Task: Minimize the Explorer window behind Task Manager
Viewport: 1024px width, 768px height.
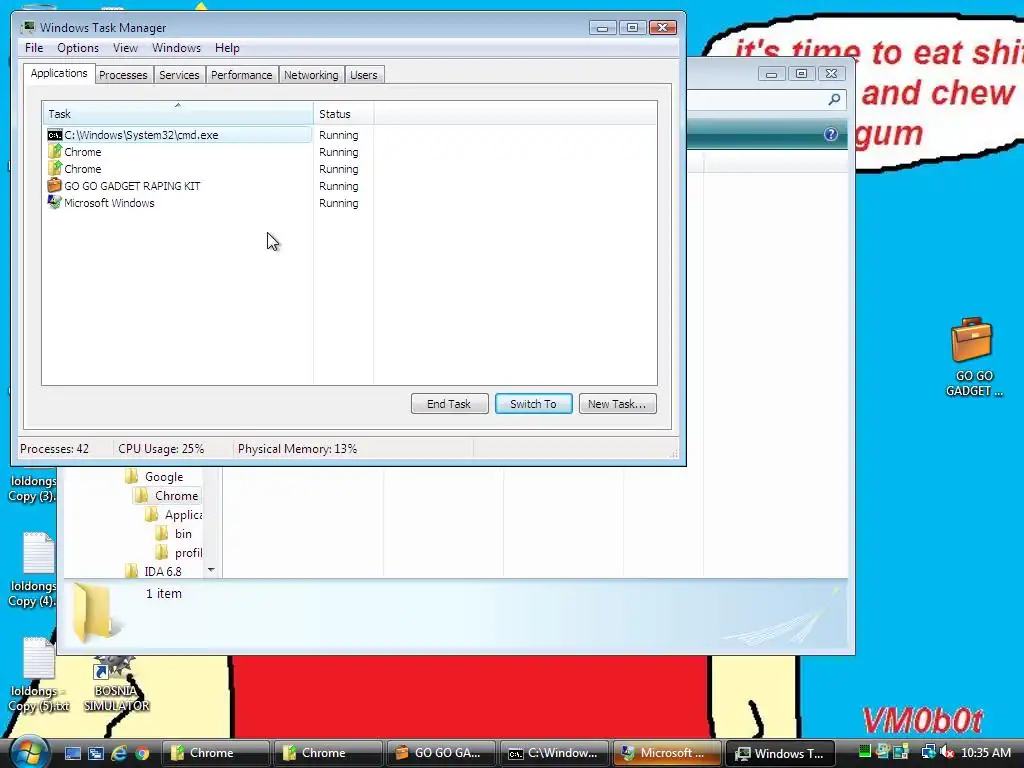Action: (771, 74)
